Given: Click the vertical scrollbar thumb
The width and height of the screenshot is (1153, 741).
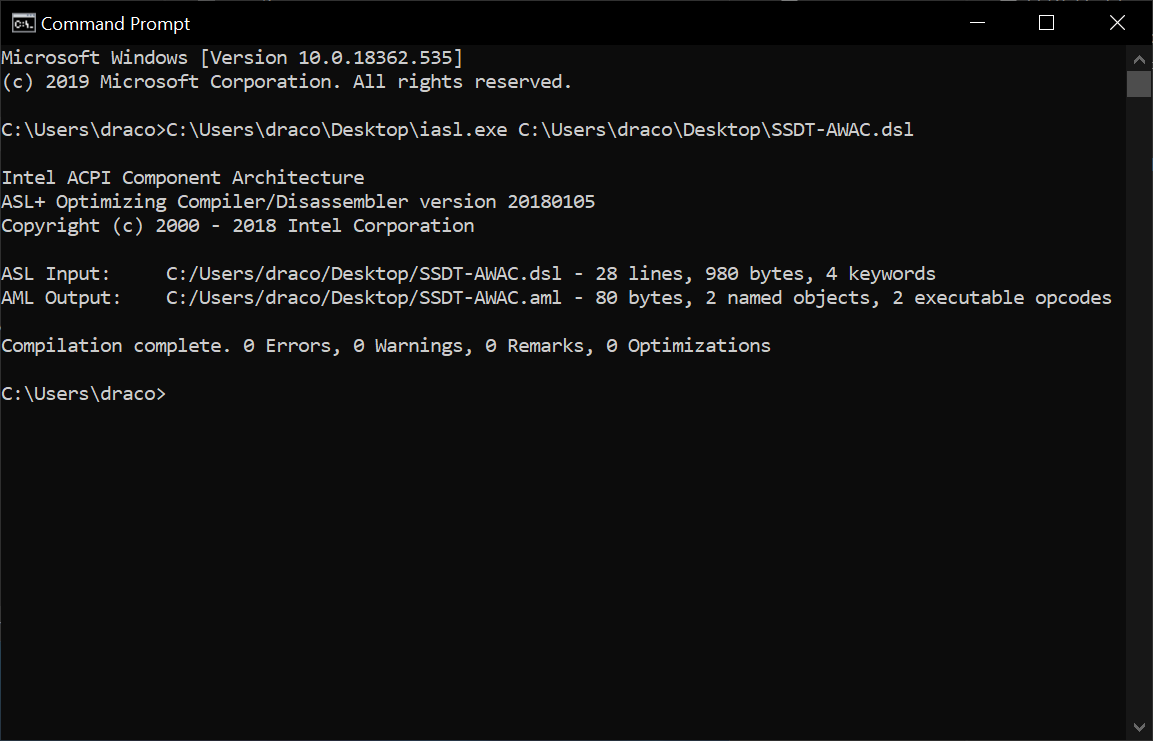Looking at the screenshot, I should (1139, 83).
